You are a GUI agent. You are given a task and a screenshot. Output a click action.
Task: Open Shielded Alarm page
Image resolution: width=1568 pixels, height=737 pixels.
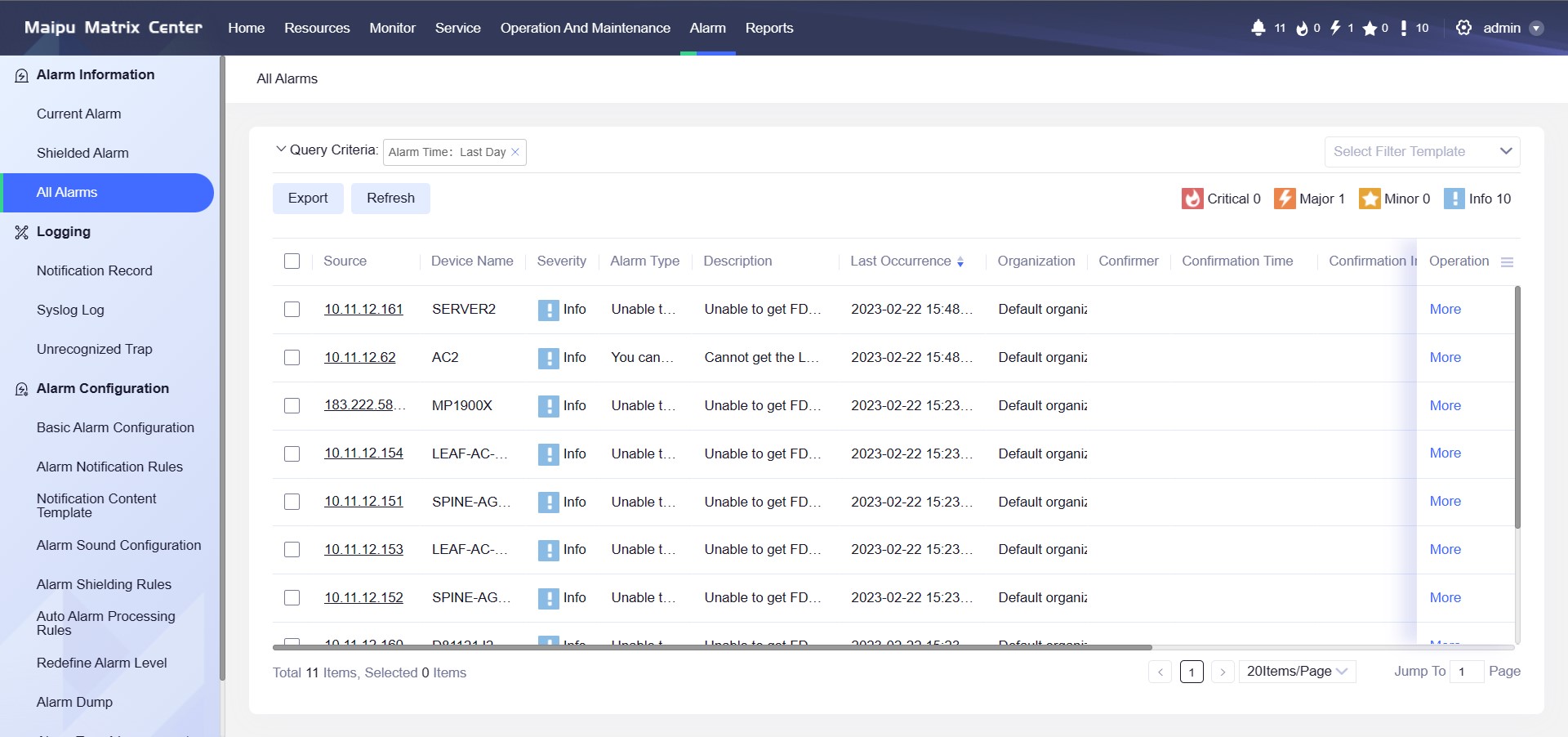82,154
